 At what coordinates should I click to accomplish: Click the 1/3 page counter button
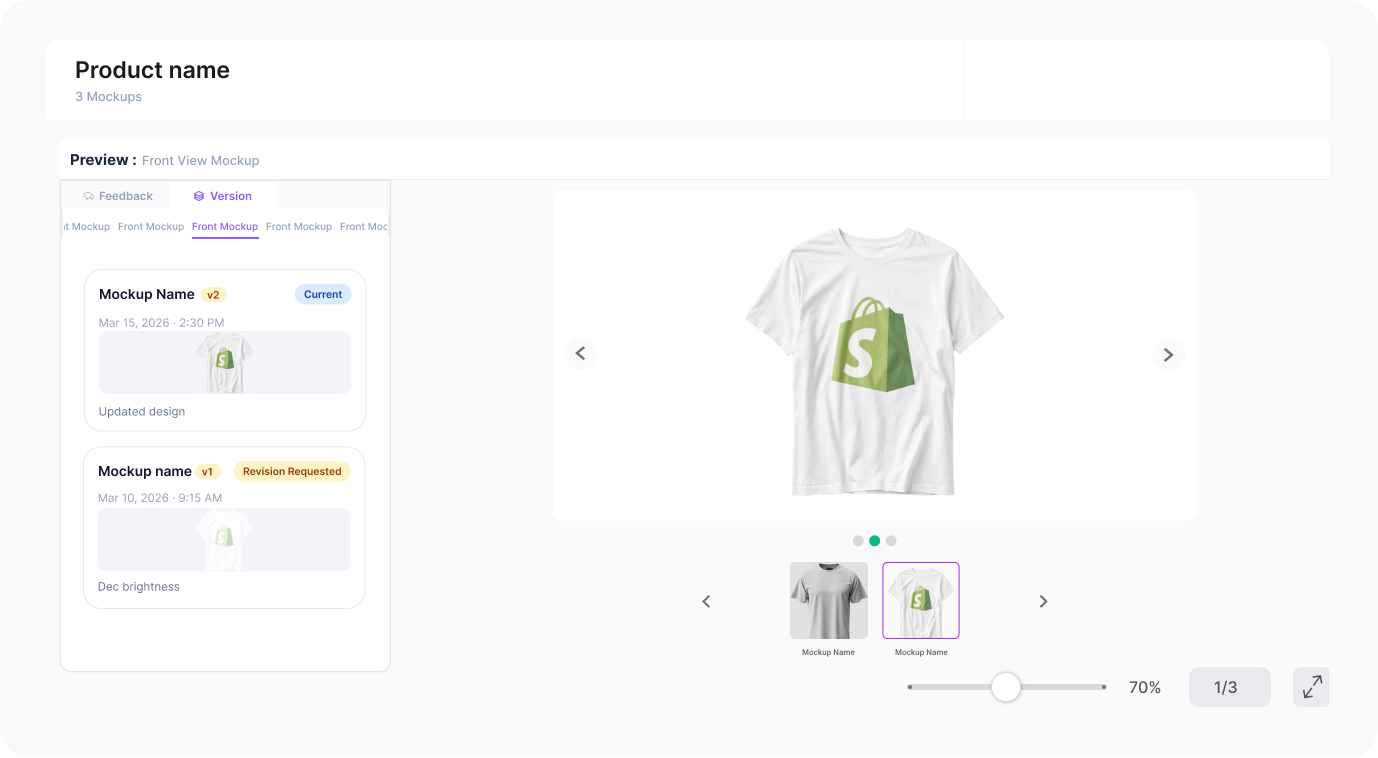(1229, 687)
